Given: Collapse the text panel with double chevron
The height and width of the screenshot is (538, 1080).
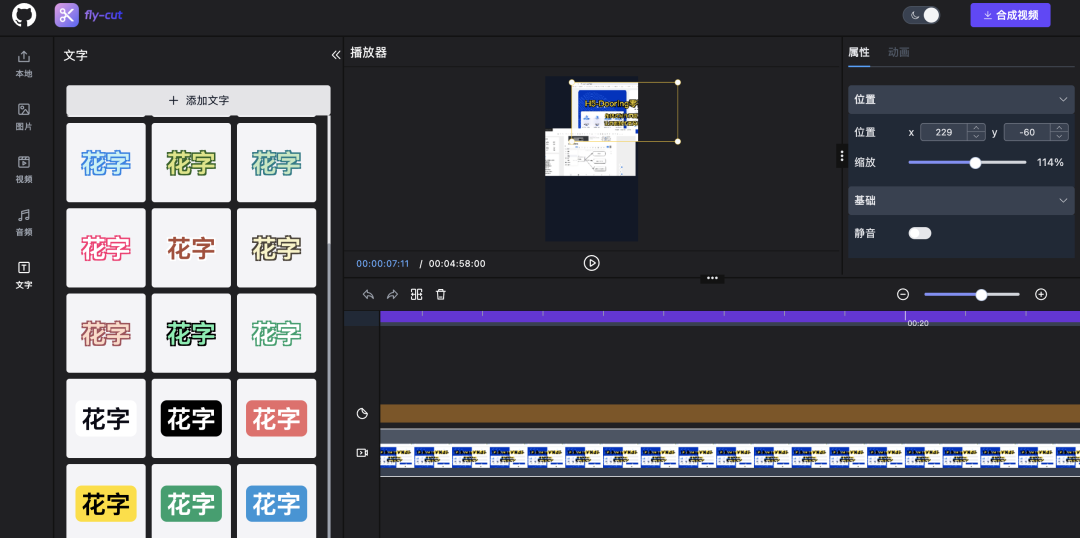Looking at the screenshot, I should pos(336,55).
